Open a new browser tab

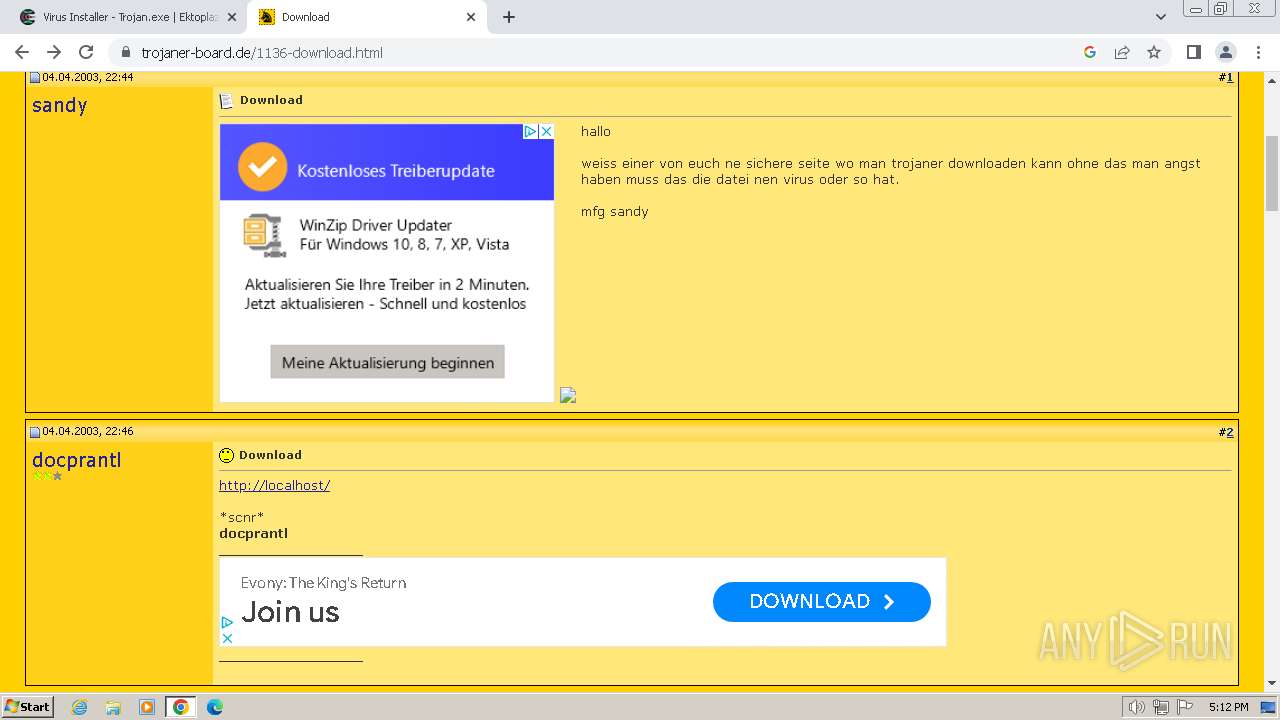509,17
